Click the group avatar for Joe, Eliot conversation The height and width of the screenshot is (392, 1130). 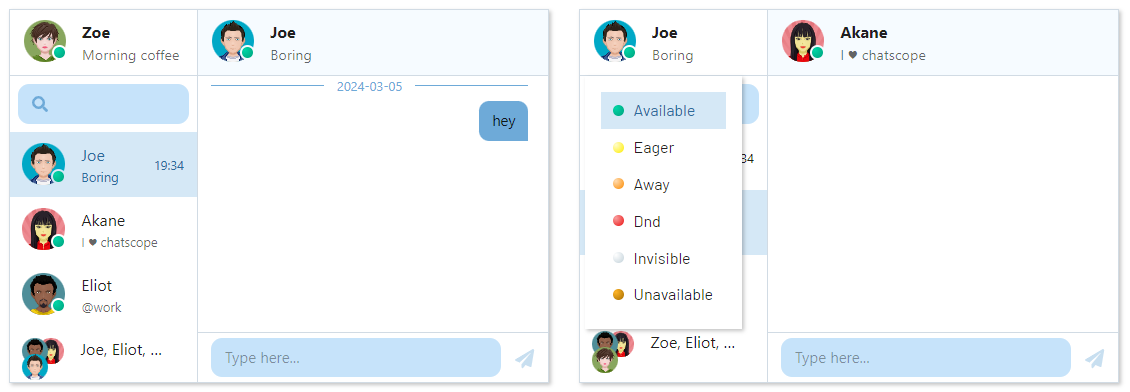[x=42, y=357]
